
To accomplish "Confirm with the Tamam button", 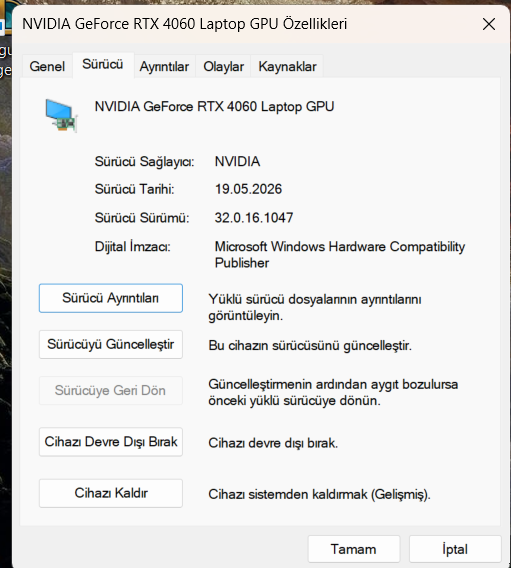I will tap(354, 549).
